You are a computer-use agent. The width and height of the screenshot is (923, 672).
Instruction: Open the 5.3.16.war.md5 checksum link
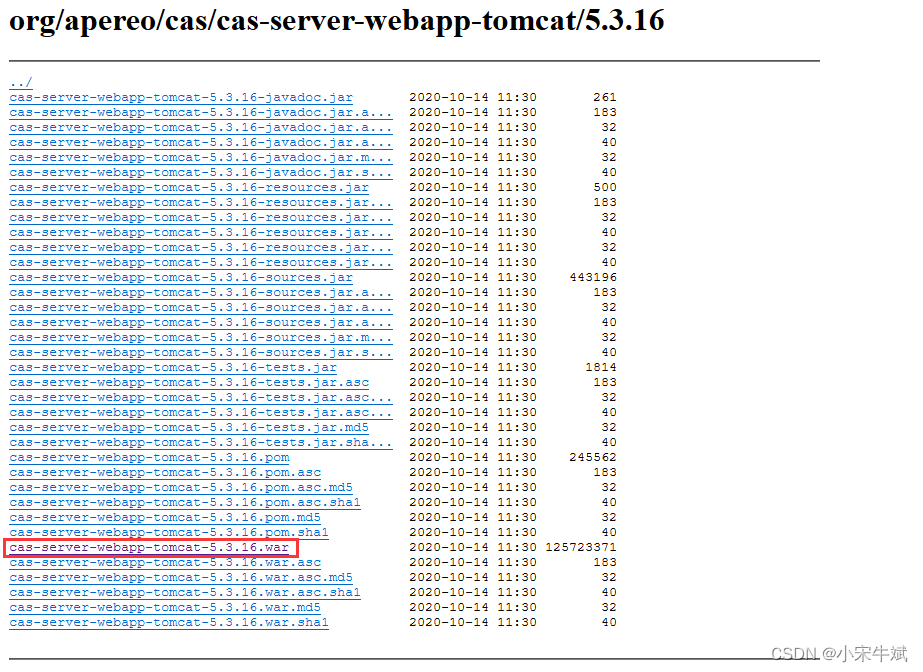click(x=165, y=607)
